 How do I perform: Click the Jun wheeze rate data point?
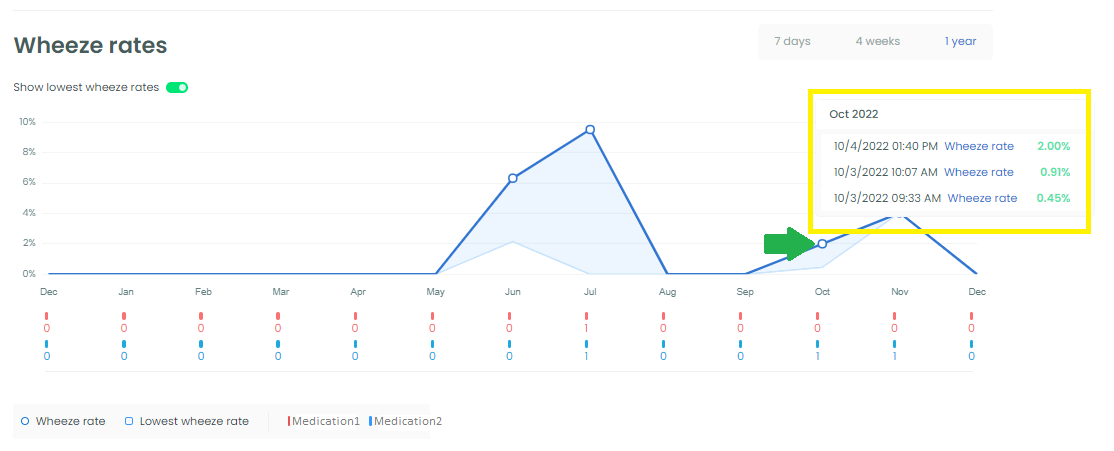click(x=513, y=178)
